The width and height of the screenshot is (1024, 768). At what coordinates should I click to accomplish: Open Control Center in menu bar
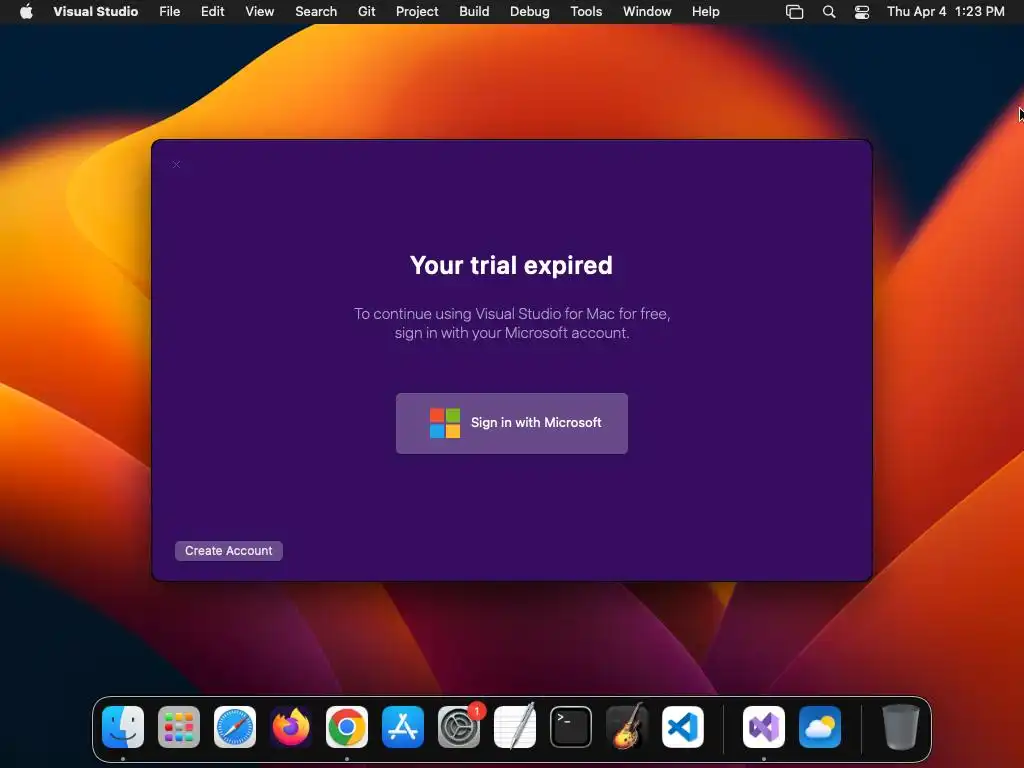tap(862, 12)
